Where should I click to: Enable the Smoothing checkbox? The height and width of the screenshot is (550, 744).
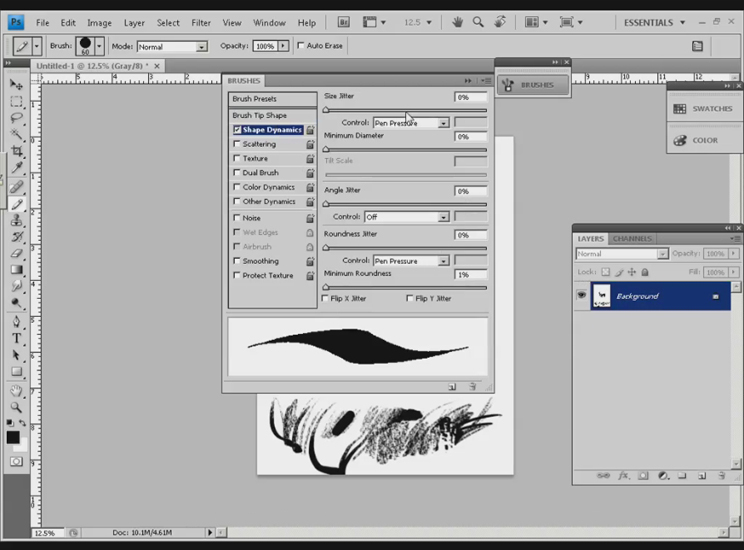237,261
